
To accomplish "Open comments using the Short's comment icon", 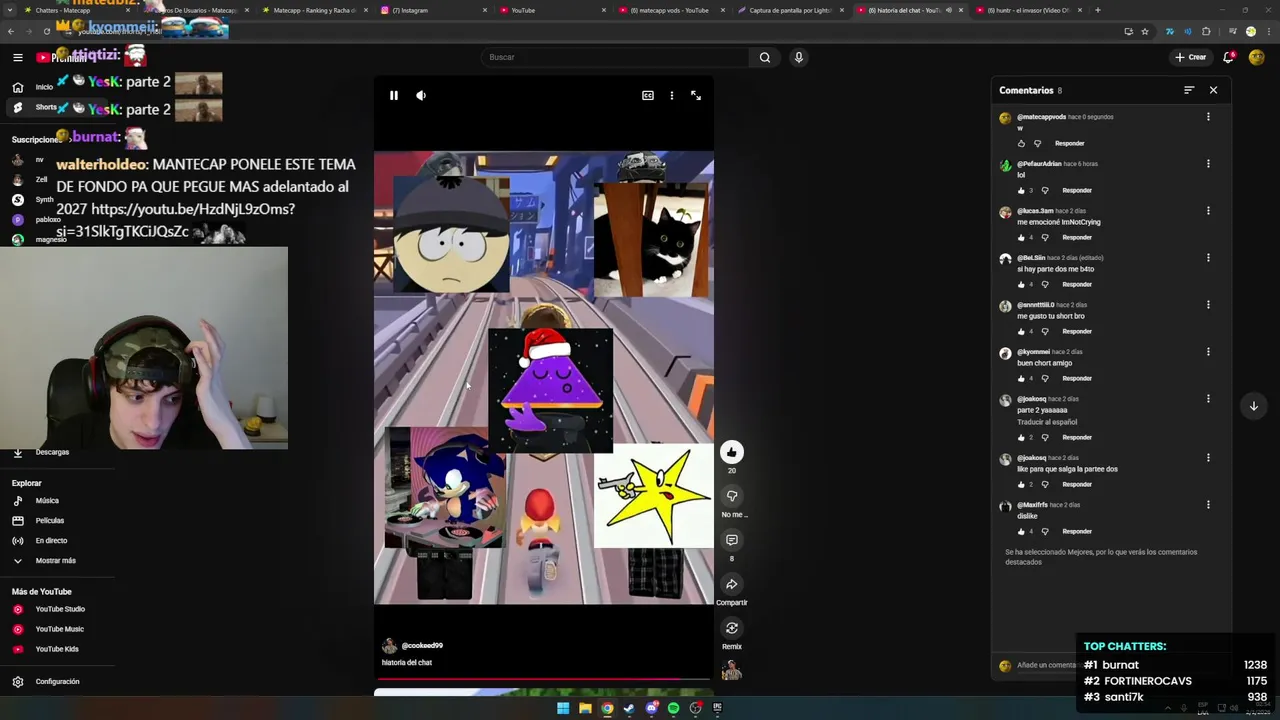I will click(732, 540).
